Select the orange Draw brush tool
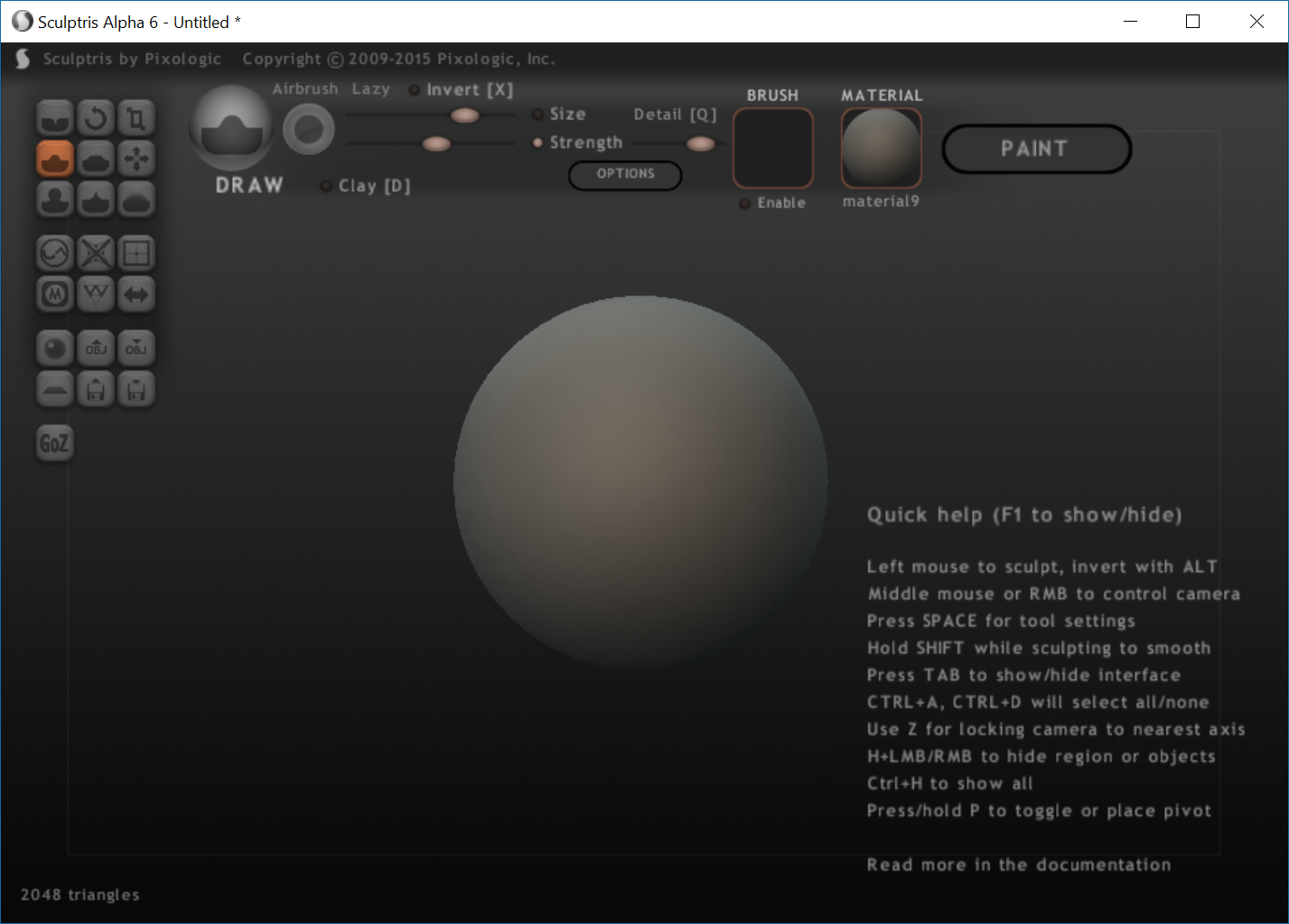The image size is (1289, 924). (55, 158)
